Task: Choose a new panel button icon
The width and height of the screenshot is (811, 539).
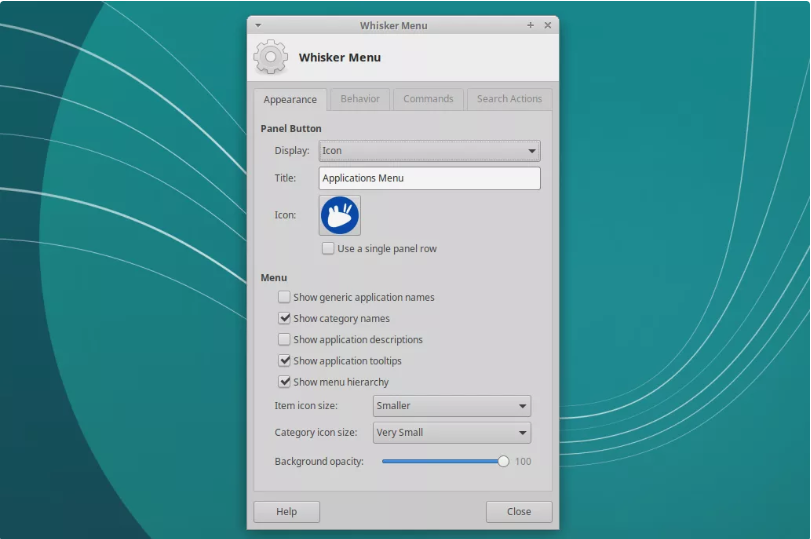Action: (340, 215)
